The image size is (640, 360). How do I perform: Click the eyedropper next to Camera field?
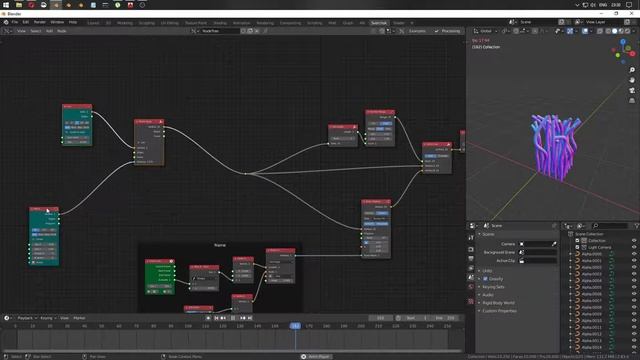click(554, 244)
